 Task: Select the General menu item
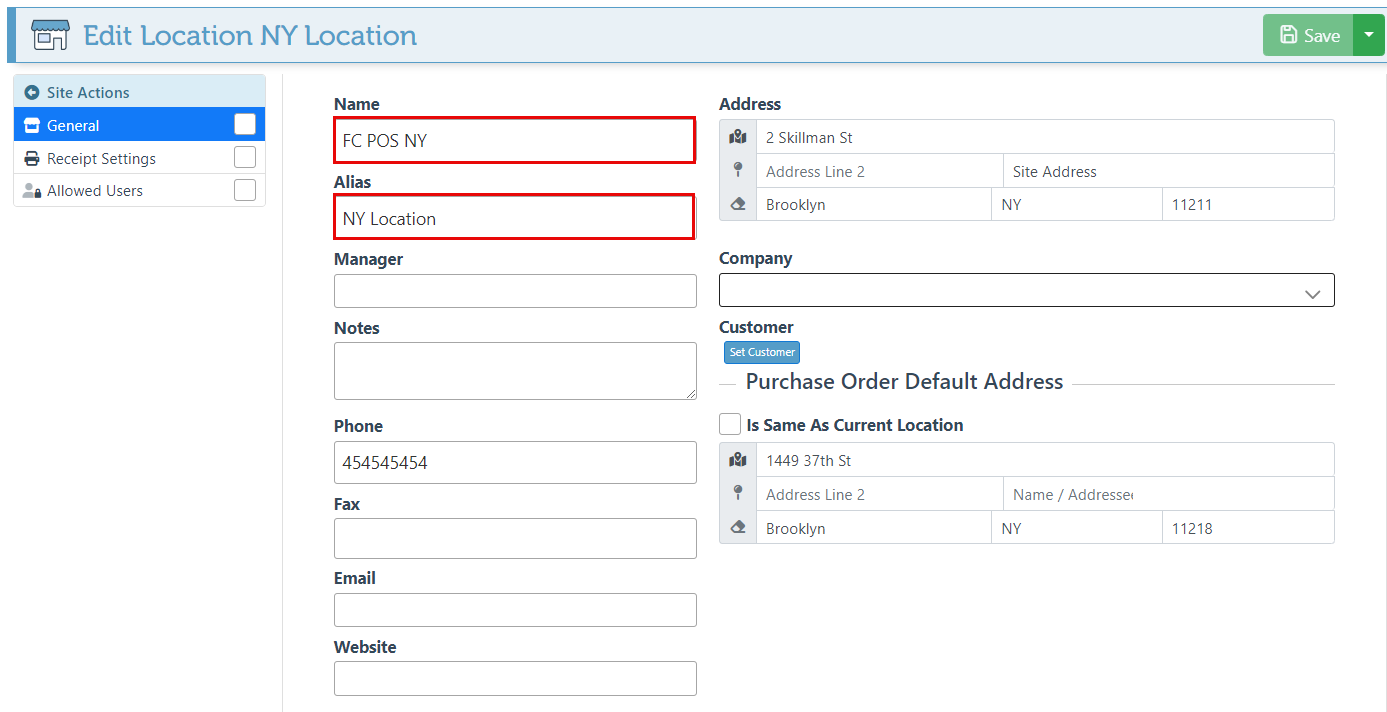(x=73, y=125)
